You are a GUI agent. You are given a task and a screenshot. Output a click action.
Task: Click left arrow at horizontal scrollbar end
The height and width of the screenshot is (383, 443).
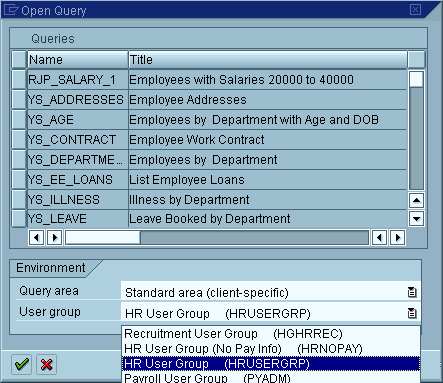coord(379,238)
